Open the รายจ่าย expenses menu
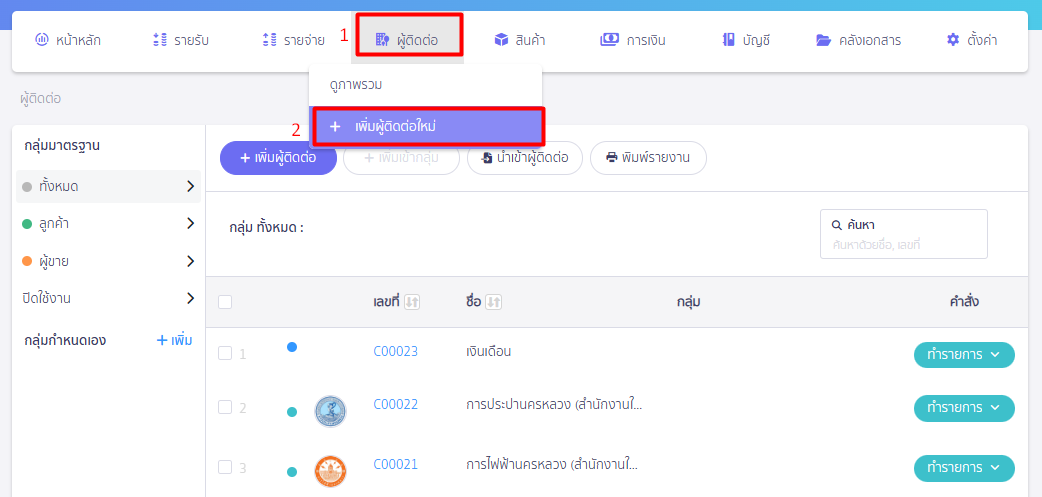 pos(293,40)
